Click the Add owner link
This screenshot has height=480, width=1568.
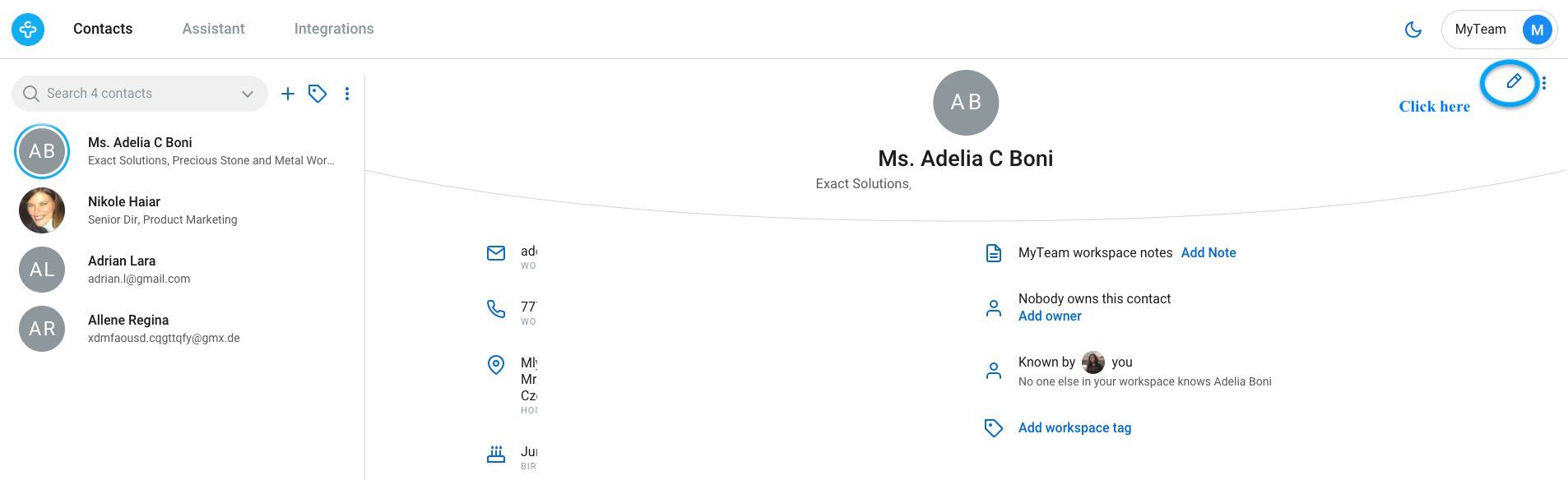click(x=1050, y=316)
